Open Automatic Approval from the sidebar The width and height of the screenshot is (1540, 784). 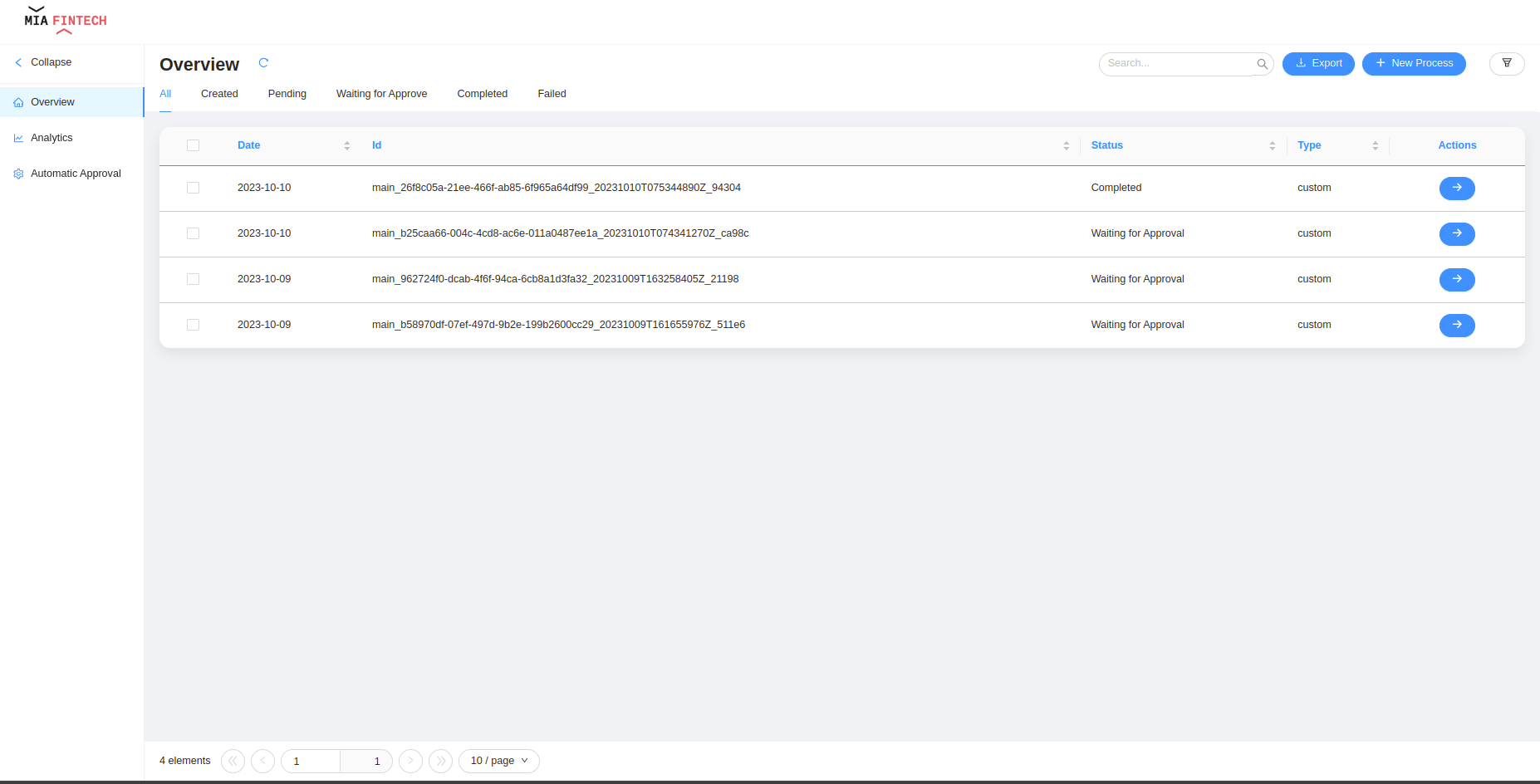[76, 173]
